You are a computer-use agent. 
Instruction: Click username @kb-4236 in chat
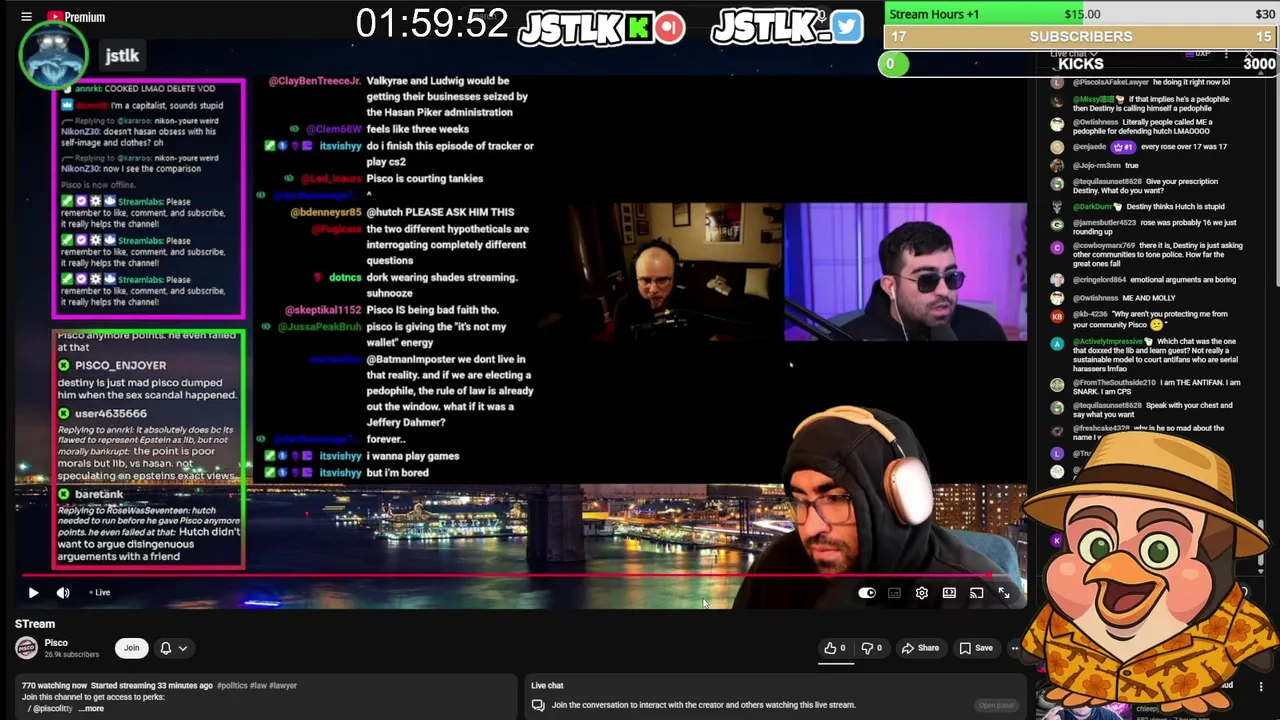1090,315
